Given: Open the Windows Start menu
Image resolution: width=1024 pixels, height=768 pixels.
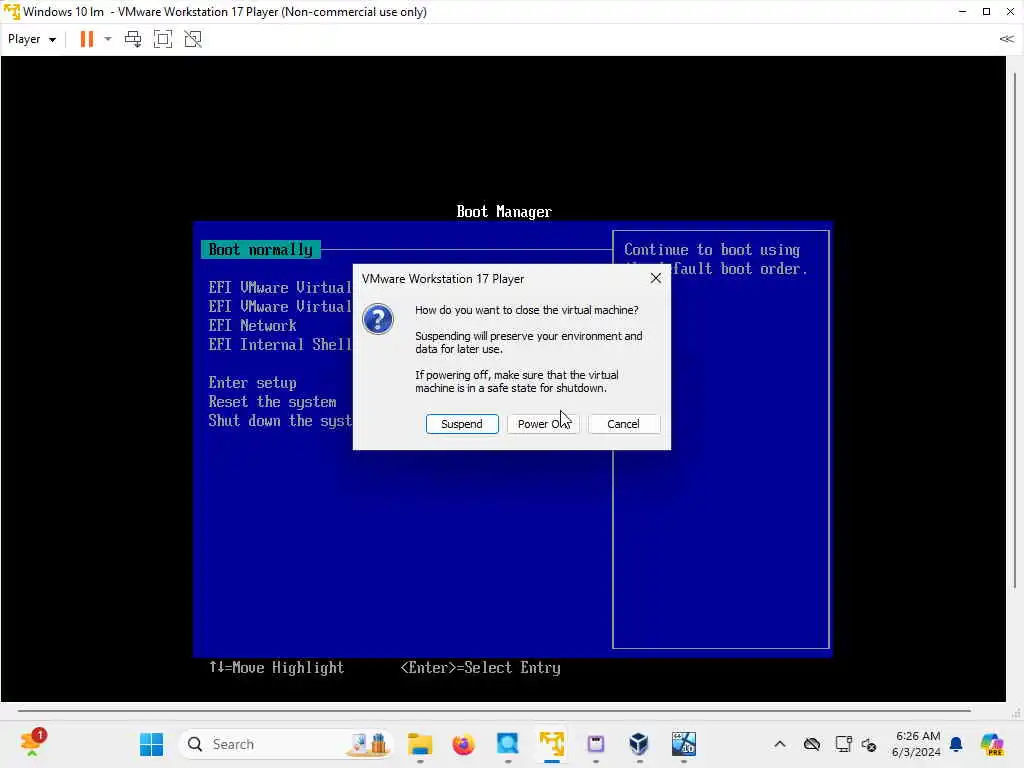Looking at the screenshot, I should (x=152, y=744).
